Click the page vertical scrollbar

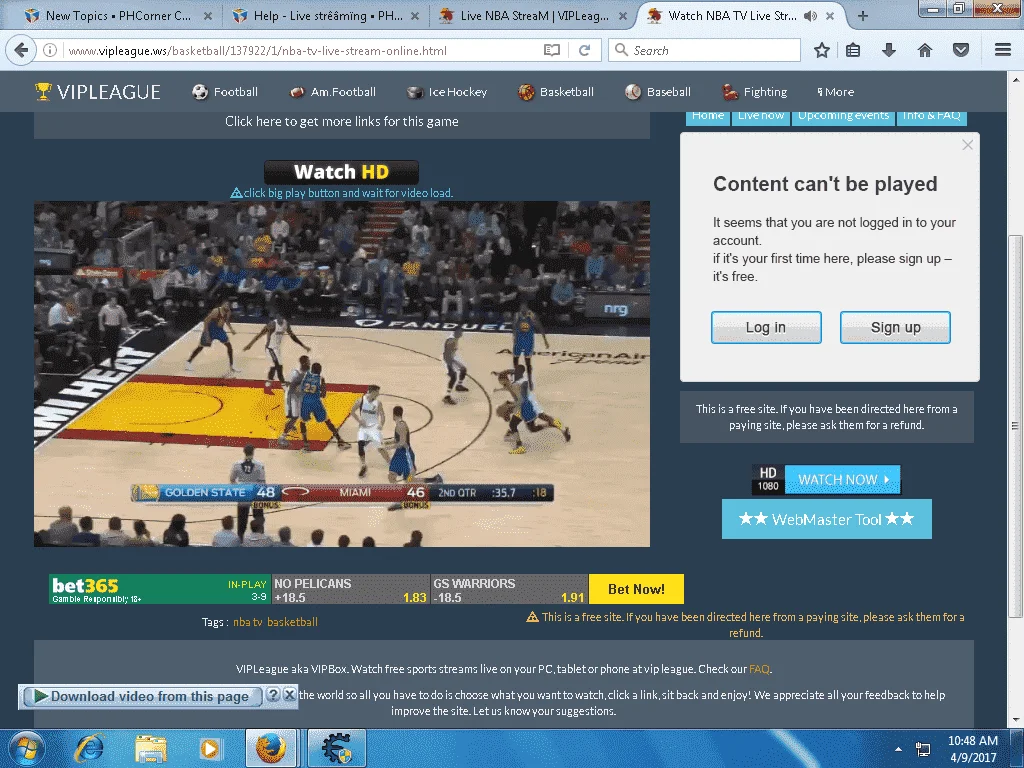coord(1015,426)
